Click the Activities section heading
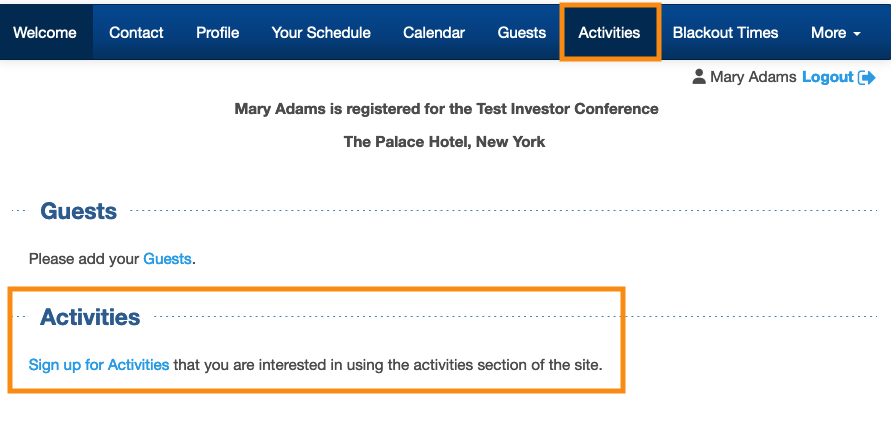 click(x=90, y=317)
